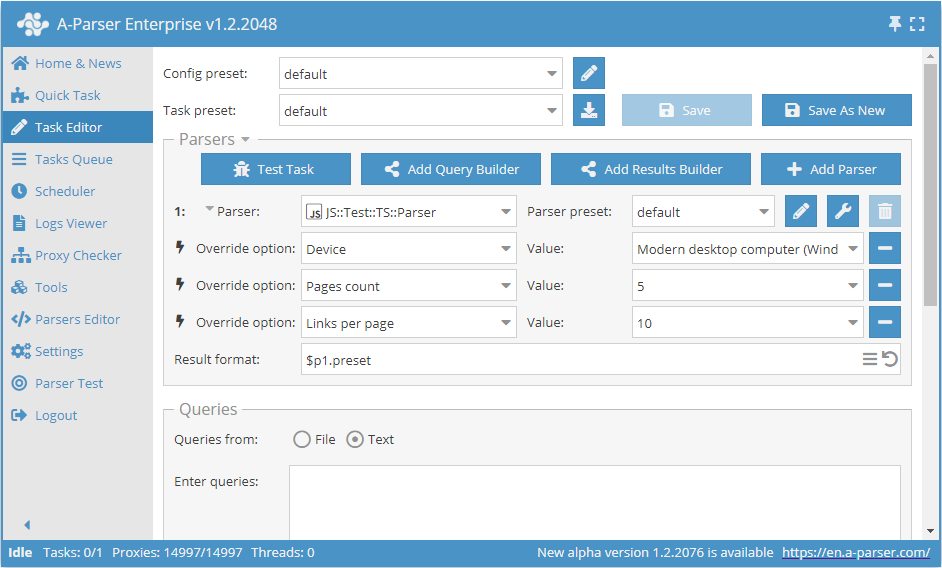Reset Result format with the undo icon
The image size is (942, 568).
pos(889,360)
